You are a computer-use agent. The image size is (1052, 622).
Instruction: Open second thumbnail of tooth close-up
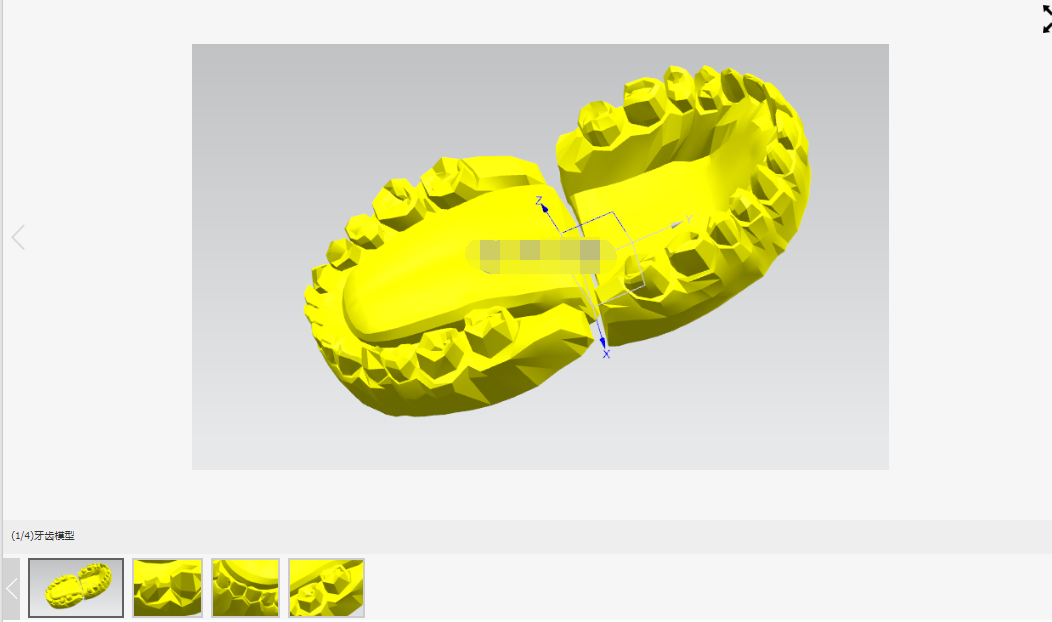click(167, 588)
